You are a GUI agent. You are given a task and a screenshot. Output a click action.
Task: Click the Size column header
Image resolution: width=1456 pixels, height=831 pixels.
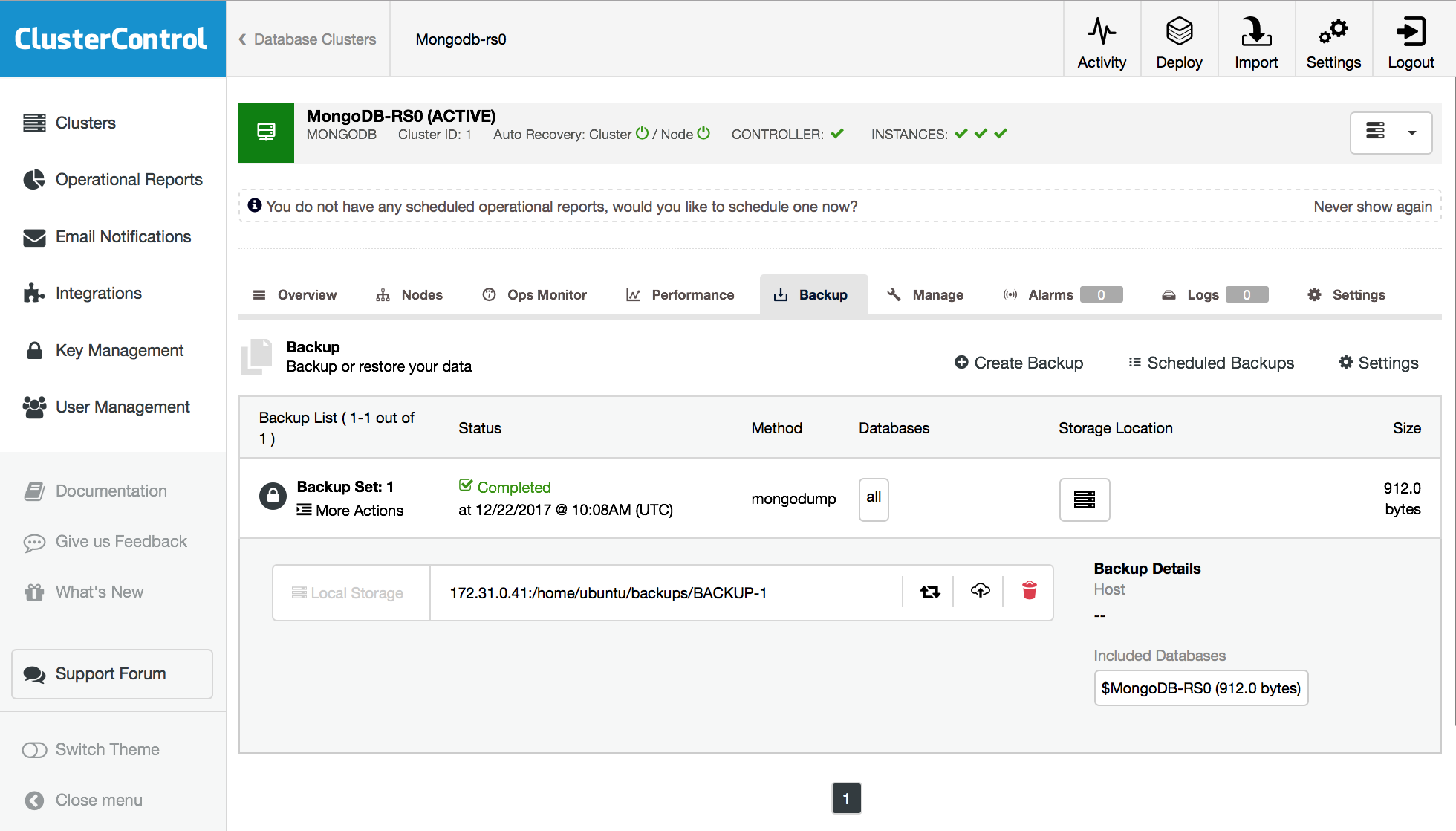pyautogui.click(x=1407, y=428)
